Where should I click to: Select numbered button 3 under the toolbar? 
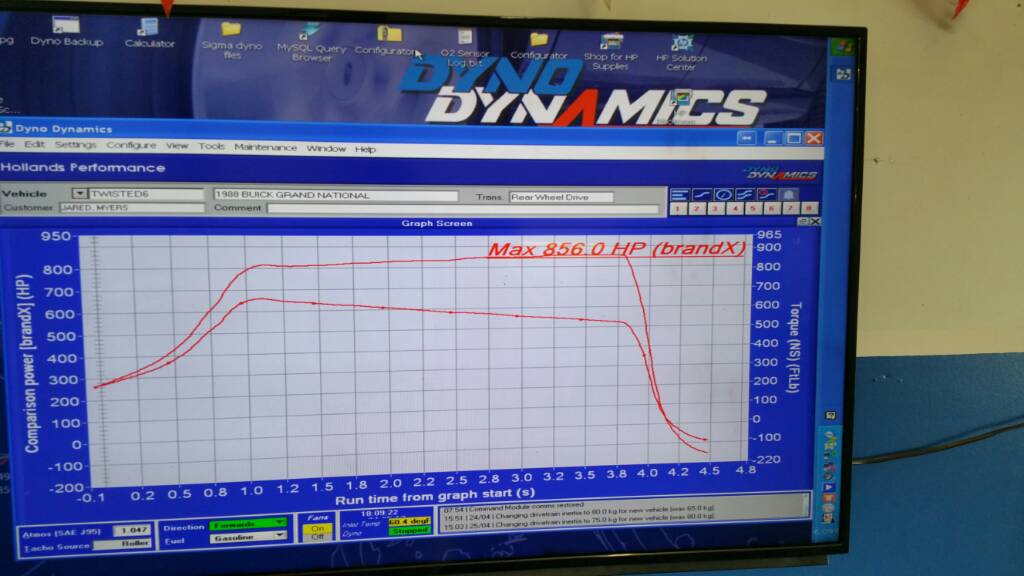(715, 208)
